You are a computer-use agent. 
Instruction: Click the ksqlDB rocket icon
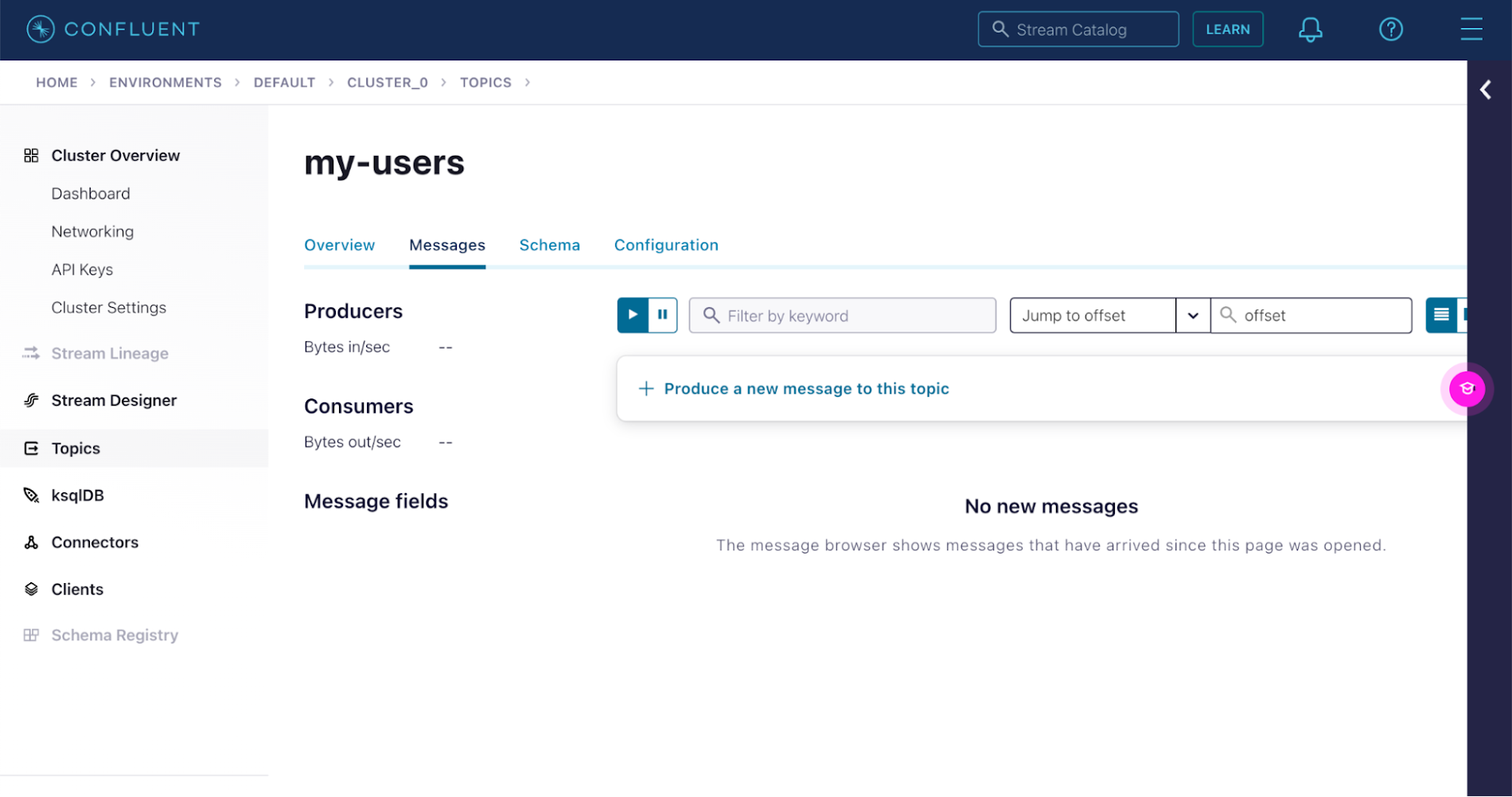(31, 496)
